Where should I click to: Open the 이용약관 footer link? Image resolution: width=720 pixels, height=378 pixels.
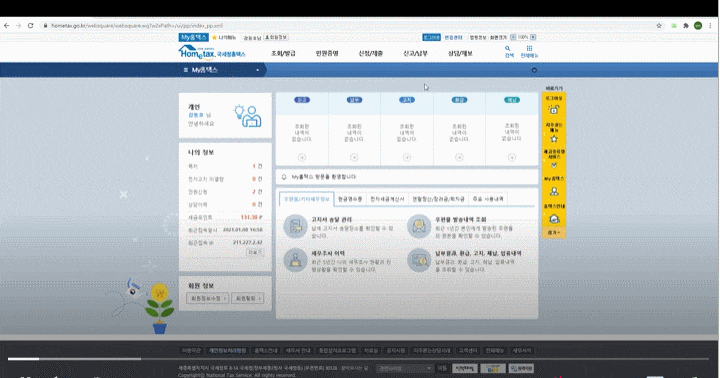click(191, 350)
